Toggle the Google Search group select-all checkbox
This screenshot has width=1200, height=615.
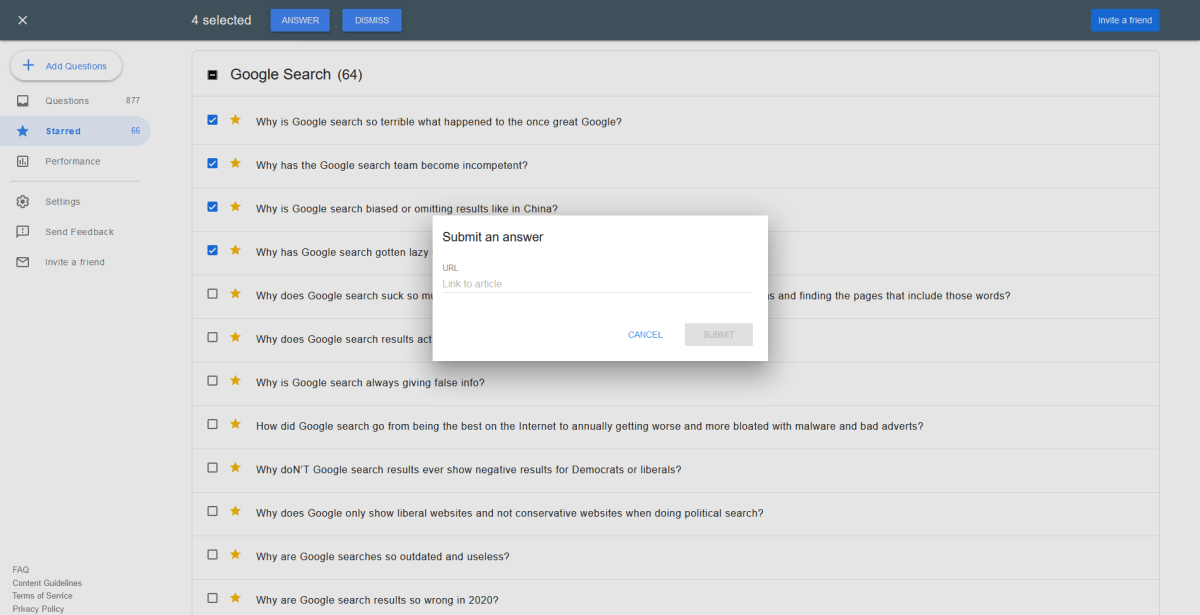(212, 75)
